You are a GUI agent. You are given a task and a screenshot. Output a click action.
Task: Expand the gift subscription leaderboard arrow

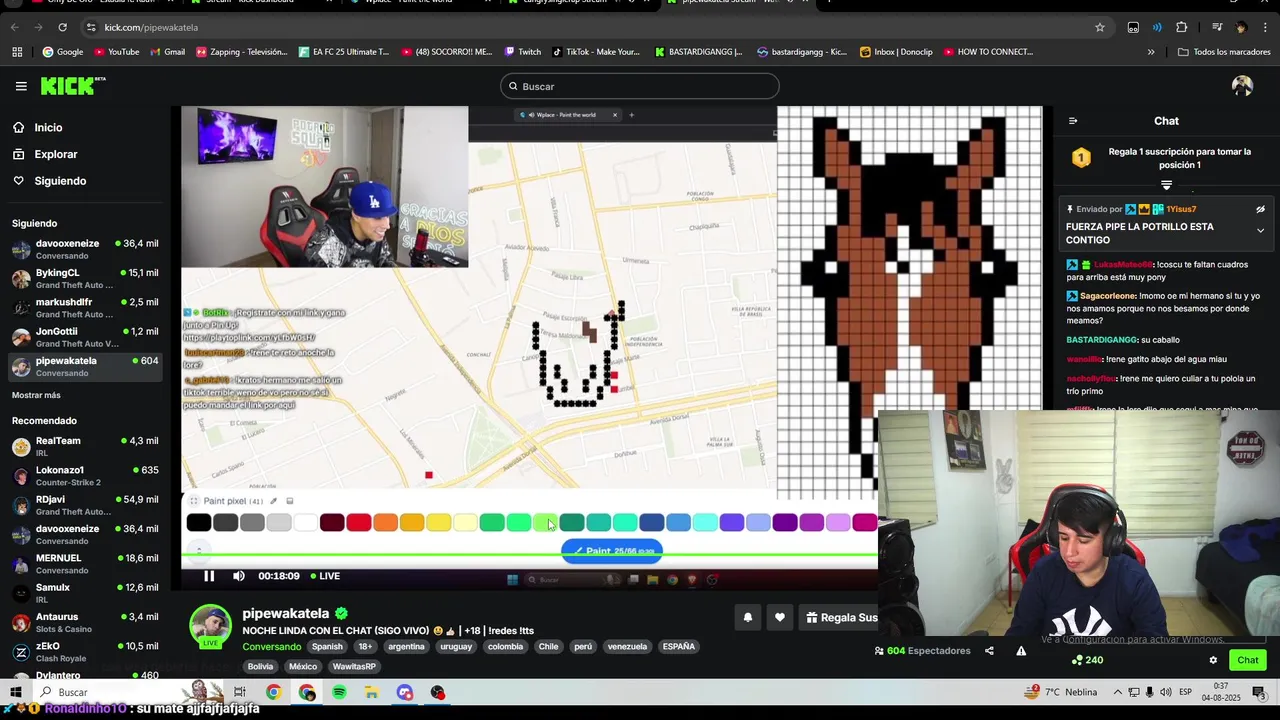tap(1166, 185)
